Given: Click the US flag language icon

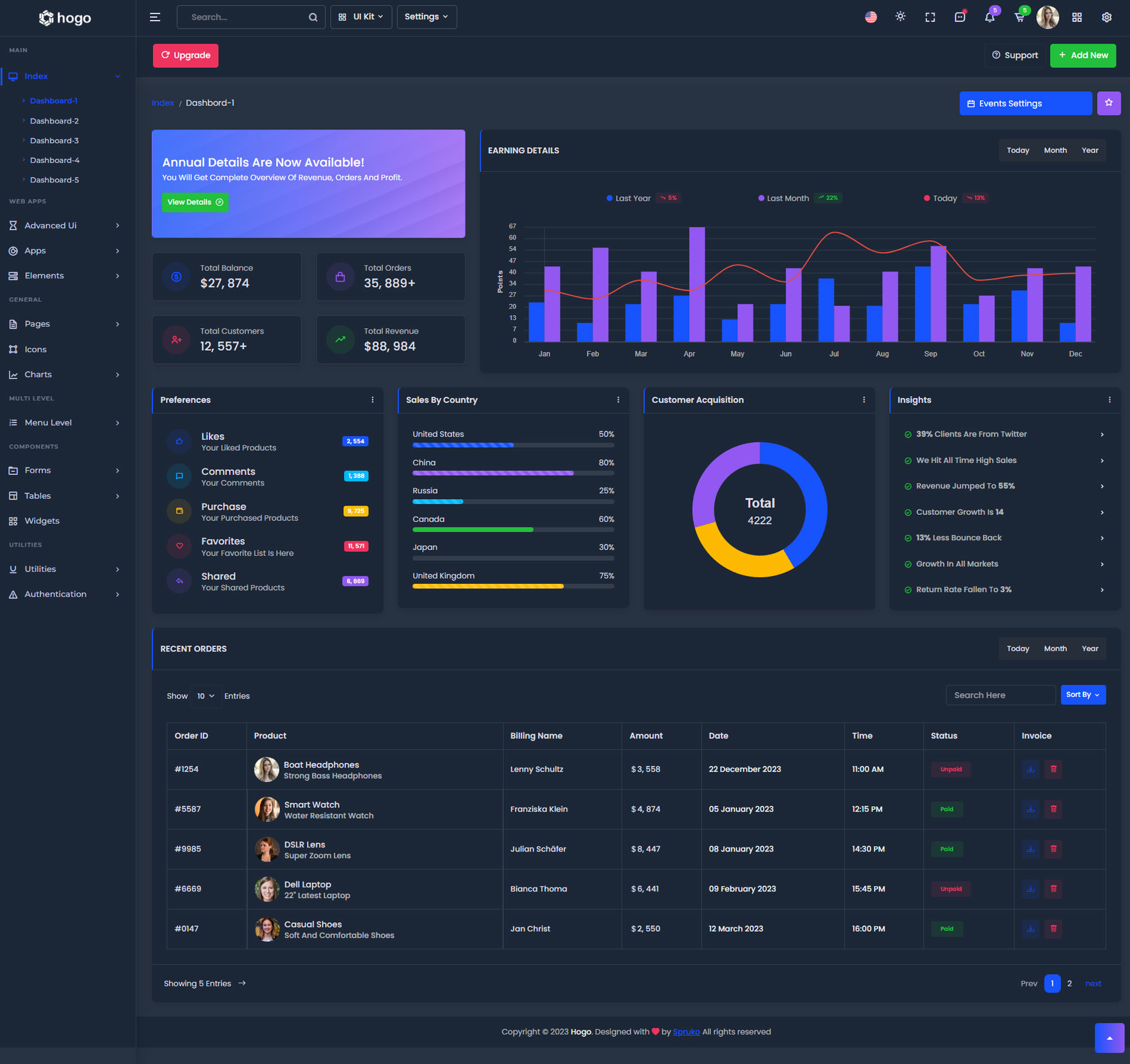Looking at the screenshot, I should click(870, 17).
